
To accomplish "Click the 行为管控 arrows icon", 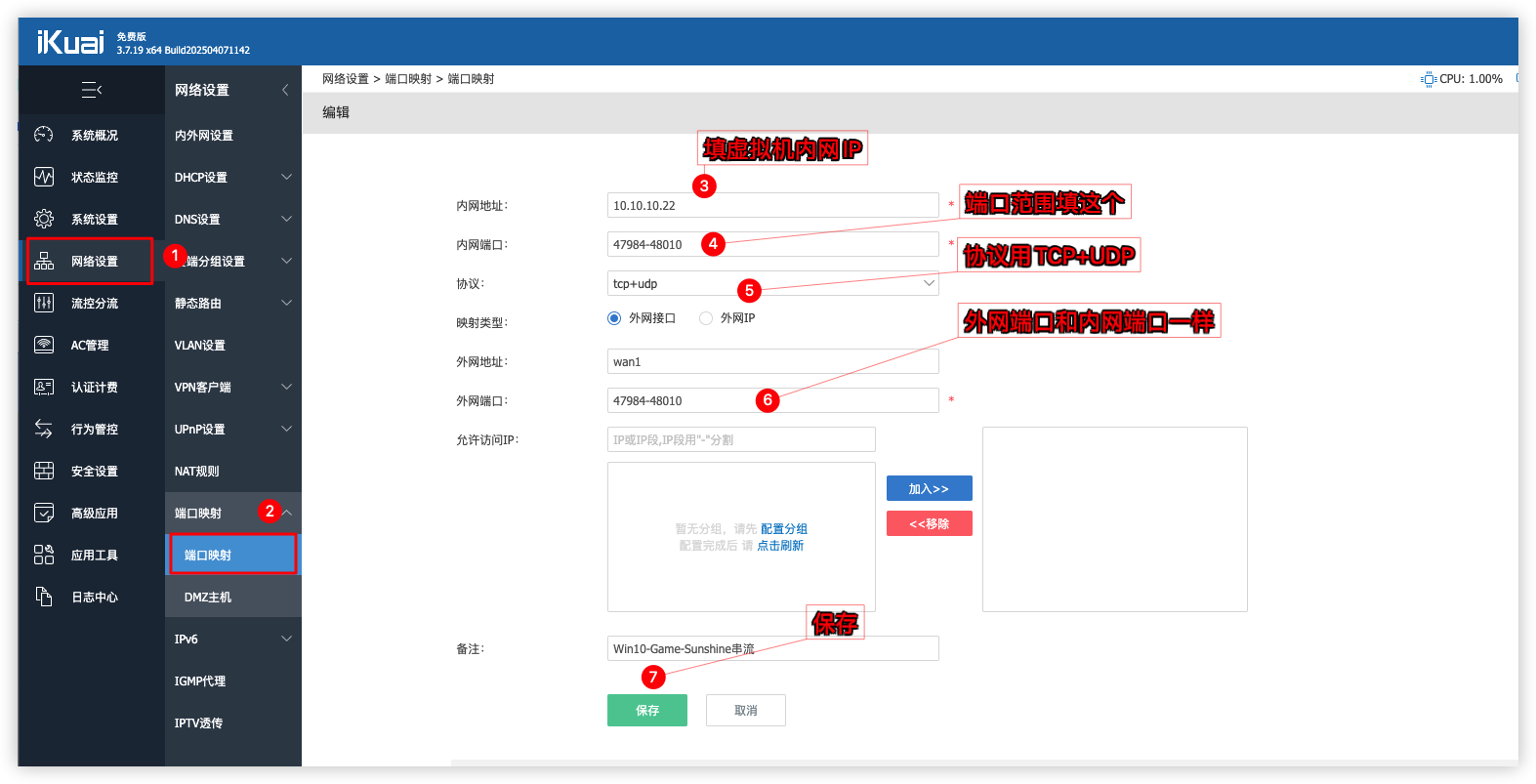I will [44, 429].
